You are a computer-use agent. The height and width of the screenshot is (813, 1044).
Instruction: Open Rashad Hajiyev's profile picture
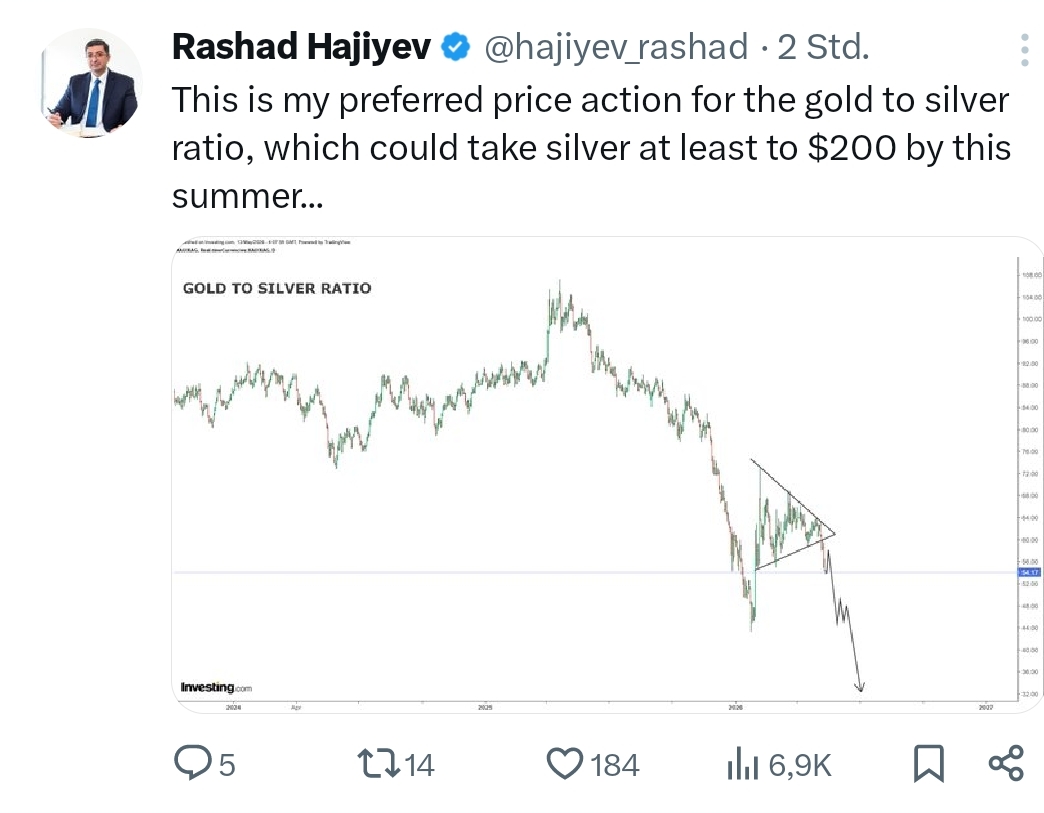tap(92, 83)
